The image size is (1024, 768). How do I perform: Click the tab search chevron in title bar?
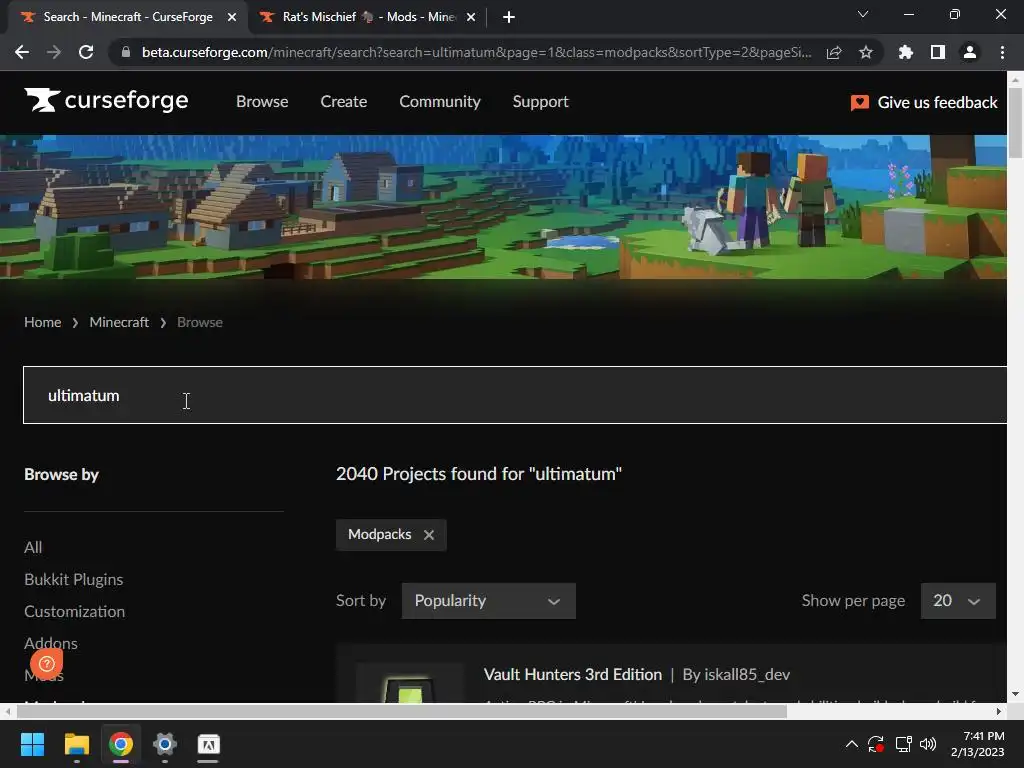(x=863, y=14)
